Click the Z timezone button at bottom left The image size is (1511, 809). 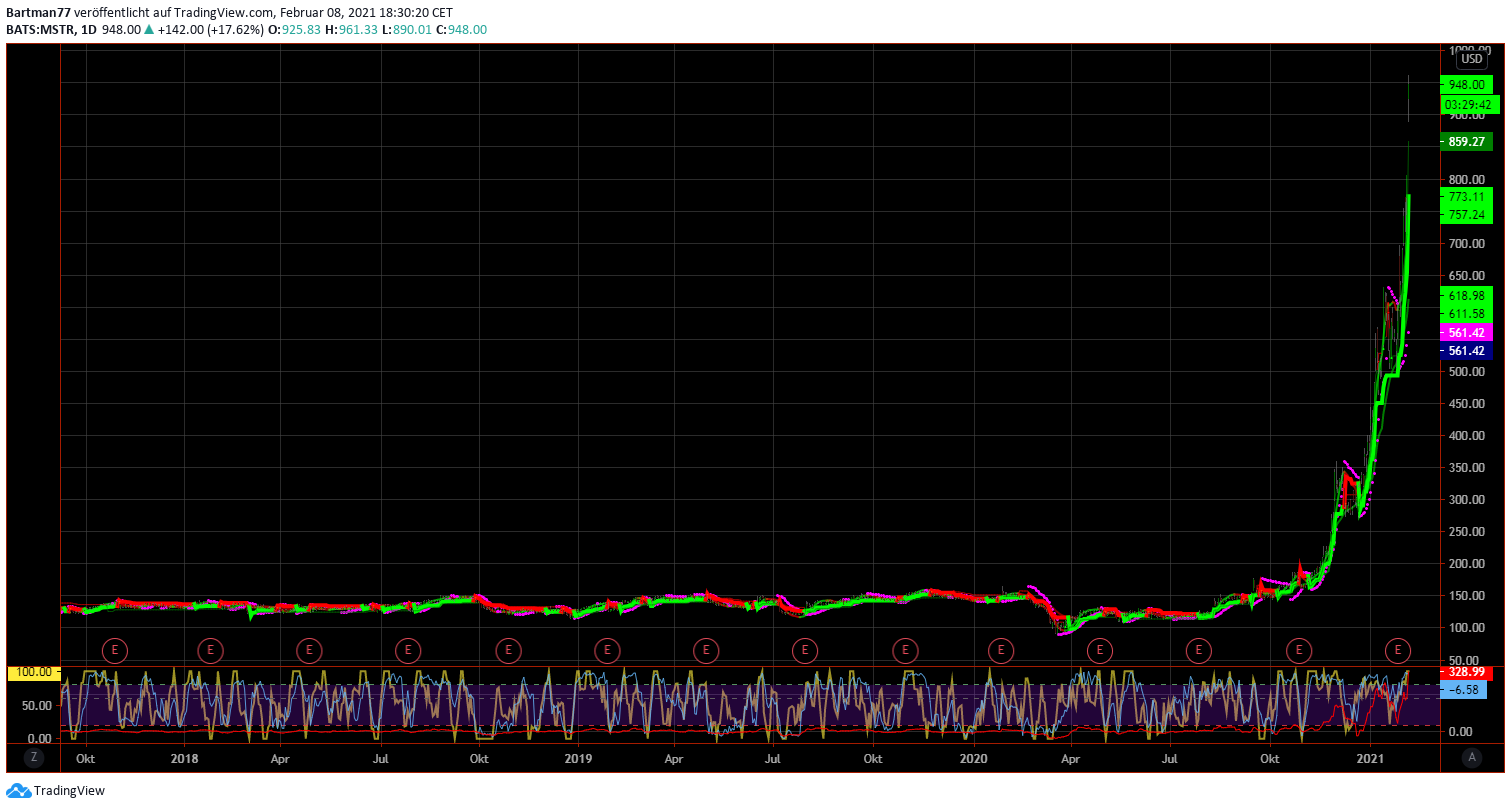click(x=33, y=758)
